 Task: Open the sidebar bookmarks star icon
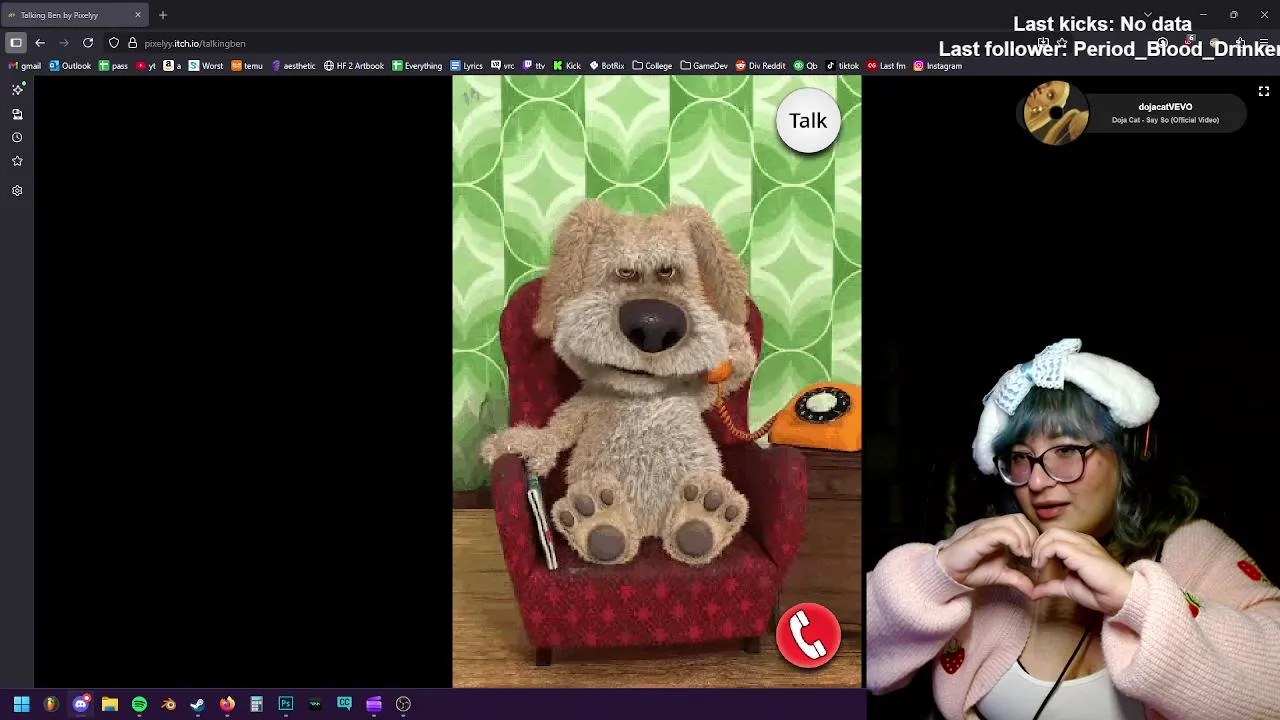coord(17,161)
